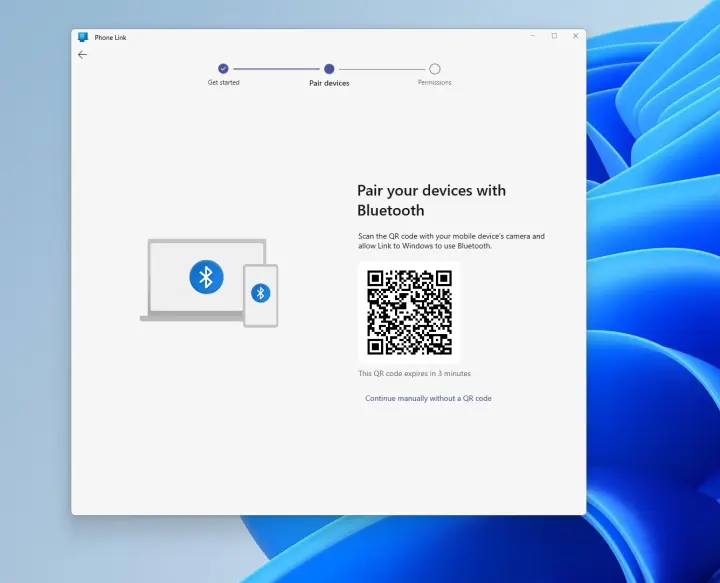Click the Pair devices step label
Image resolution: width=720 pixels, height=583 pixels.
(x=329, y=83)
